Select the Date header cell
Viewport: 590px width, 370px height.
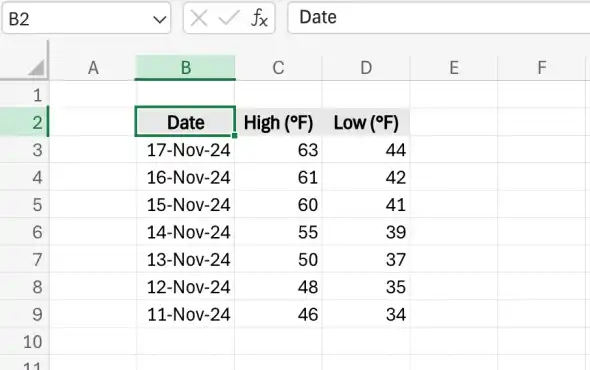[185, 122]
